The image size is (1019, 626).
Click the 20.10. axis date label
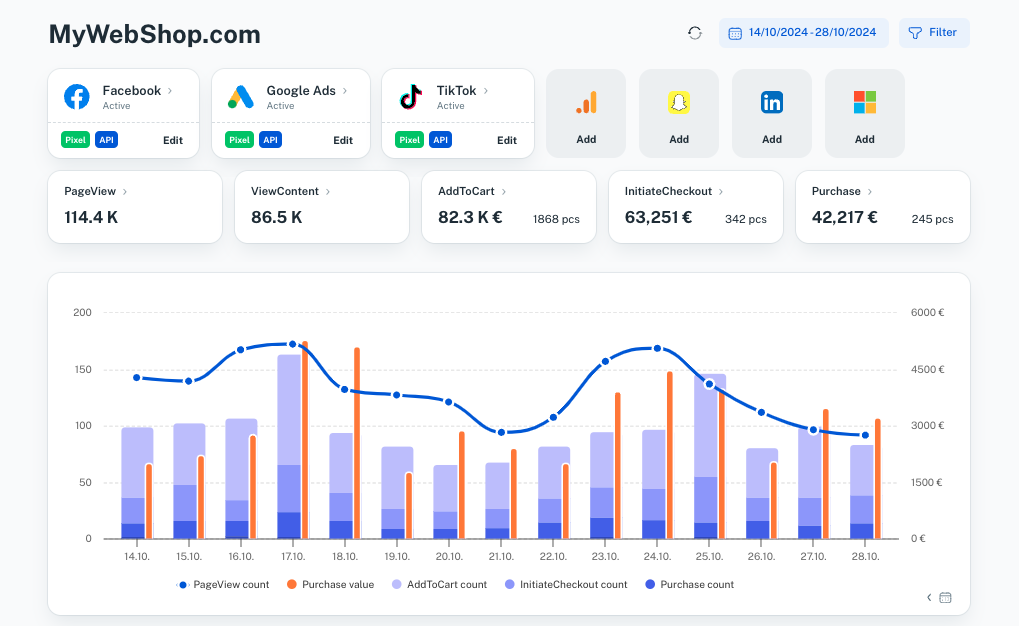click(x=449, y=556)
